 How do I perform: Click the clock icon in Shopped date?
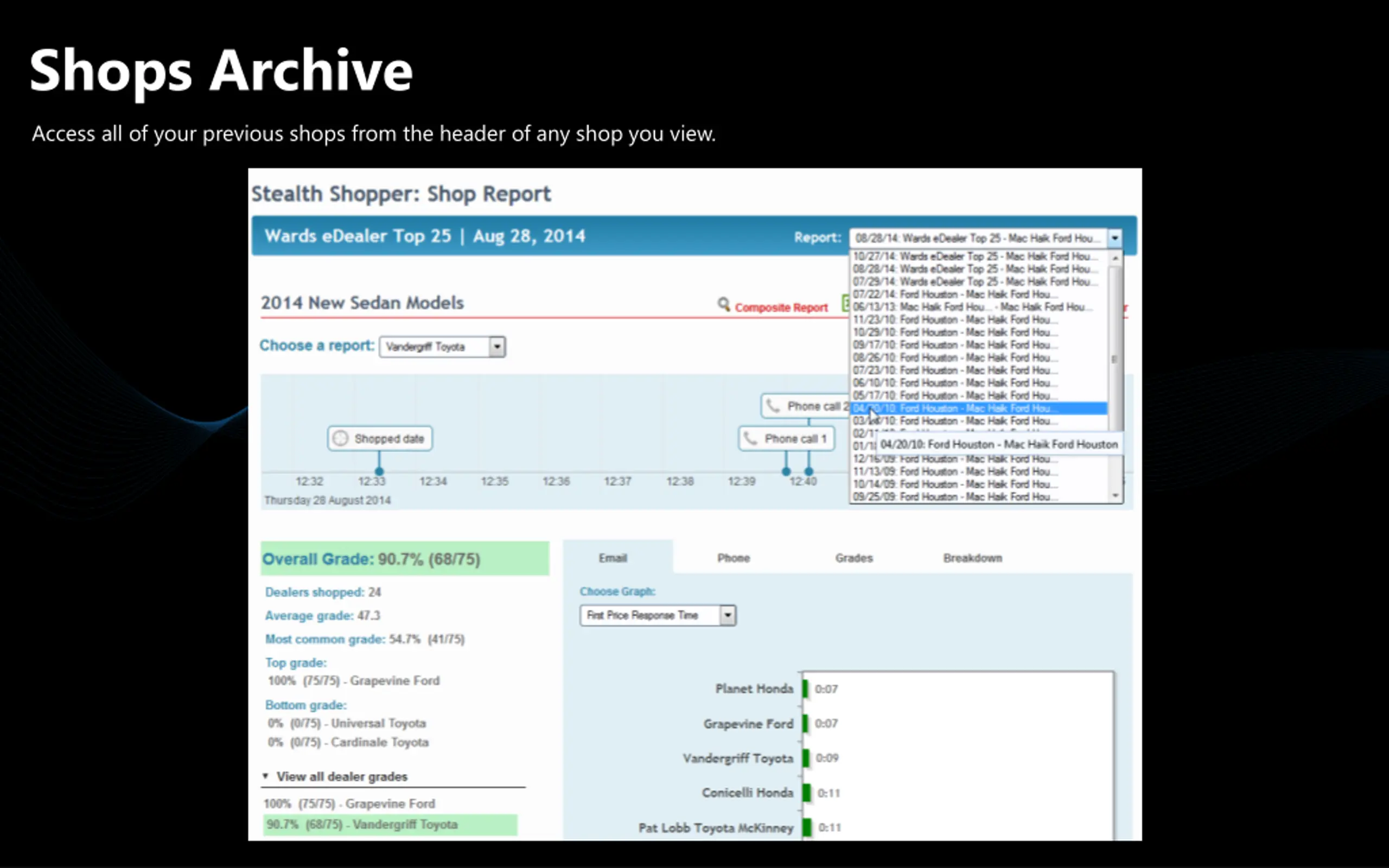click(340, 438)
